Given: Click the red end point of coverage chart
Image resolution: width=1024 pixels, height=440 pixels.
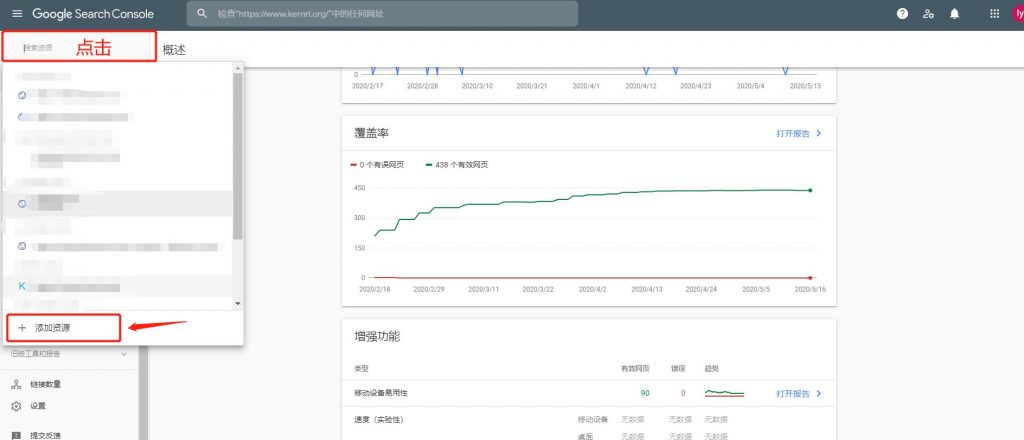Looking at the screenshot, I should pos(810,277).
